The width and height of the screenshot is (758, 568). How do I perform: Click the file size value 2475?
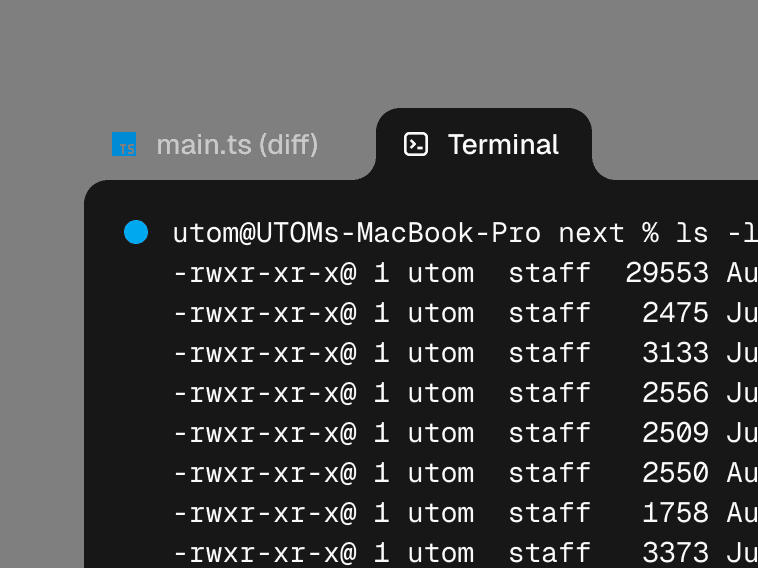tap(675, 313)
